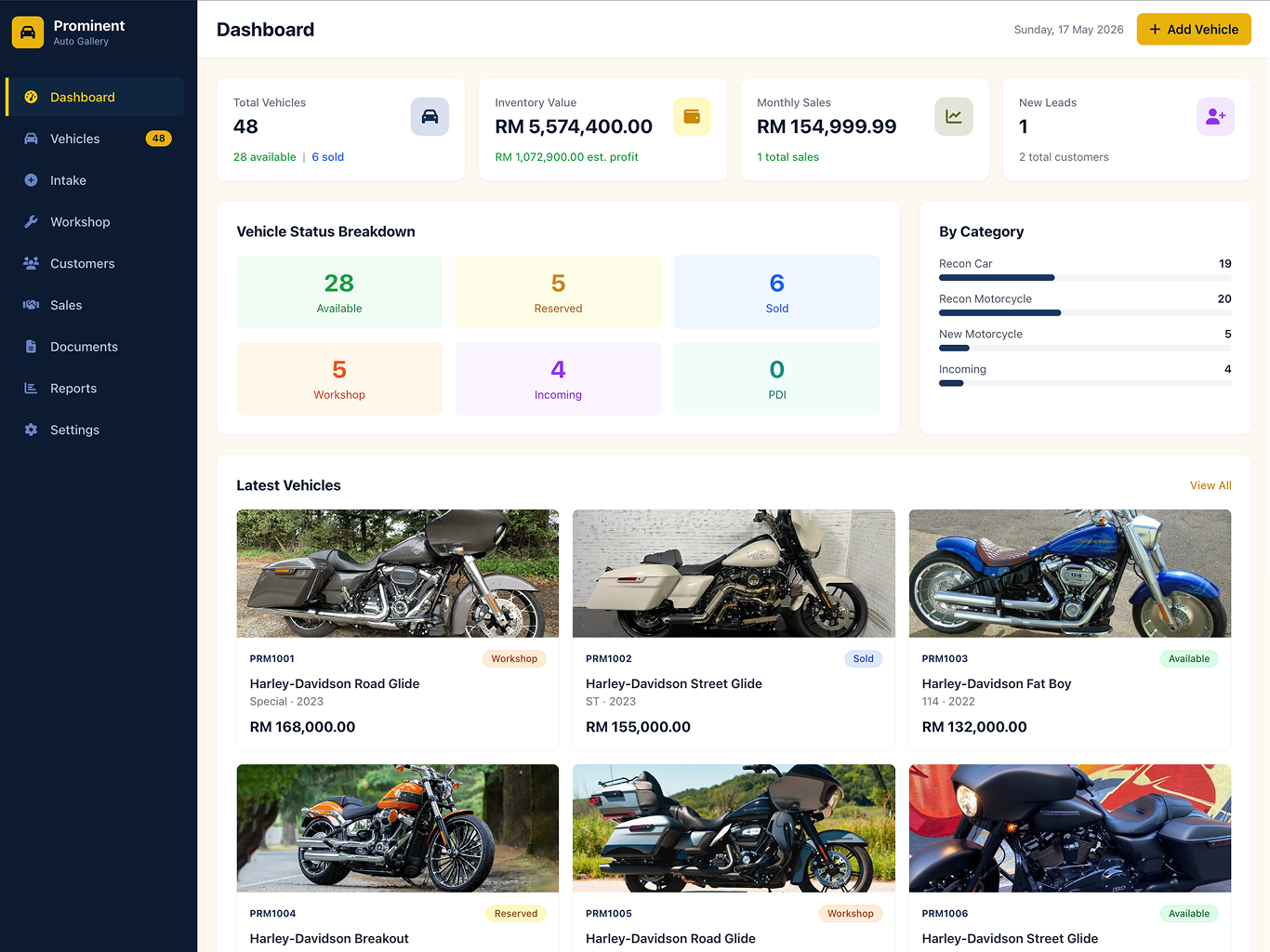Open the View All latest vehicles link

[x=1210, y=485]
